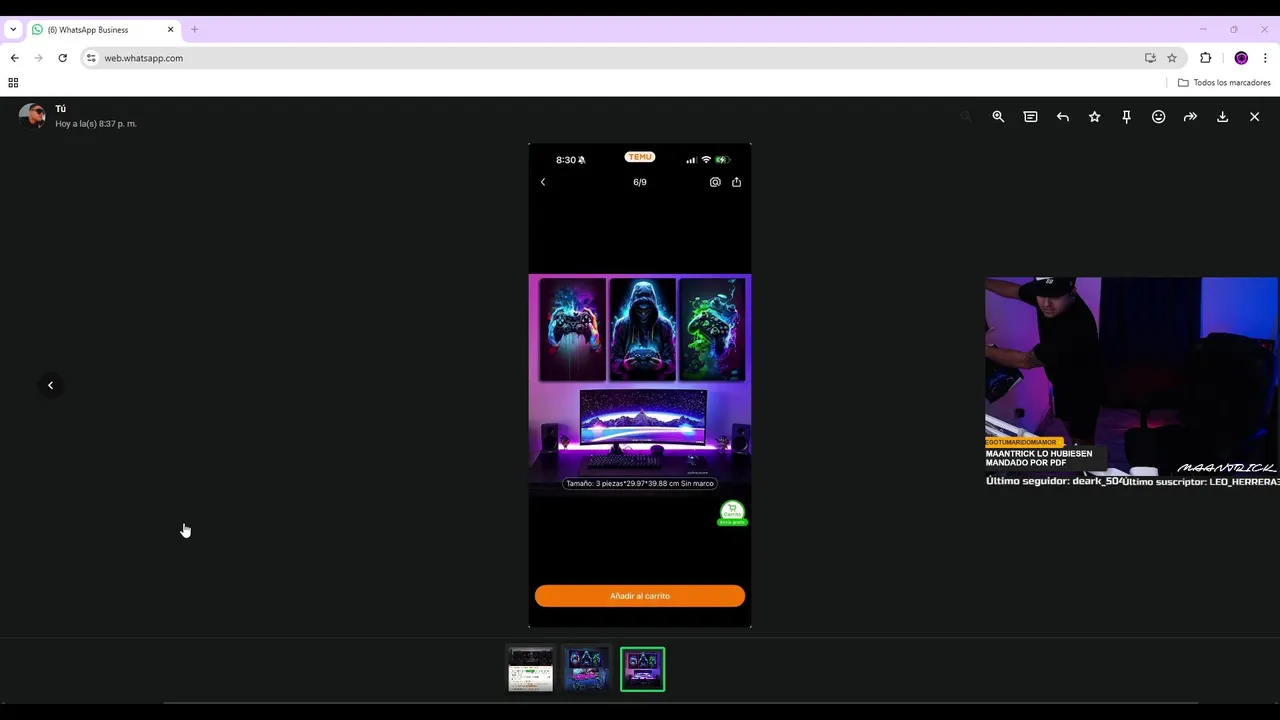Open the Chrome apps grid shortcut
Viewport: 1280px width, 720px height.
click(x=13, y=83)
